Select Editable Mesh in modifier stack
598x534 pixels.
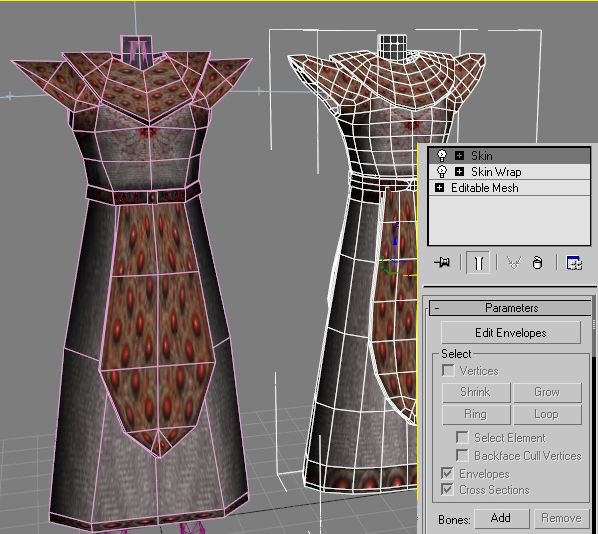pyautogui.click(x=484, y=188)
